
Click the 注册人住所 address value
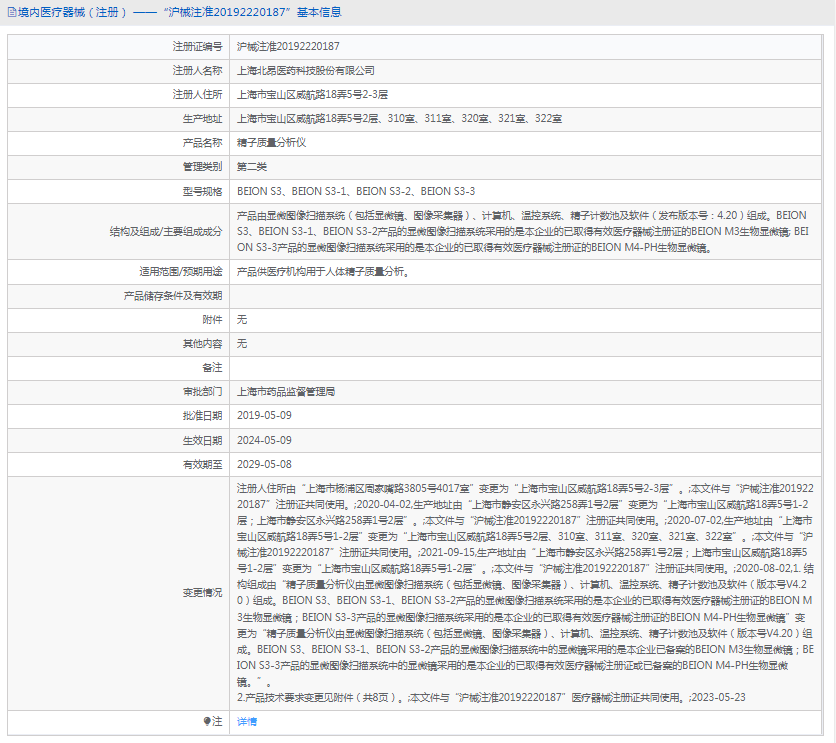(312, 95)
